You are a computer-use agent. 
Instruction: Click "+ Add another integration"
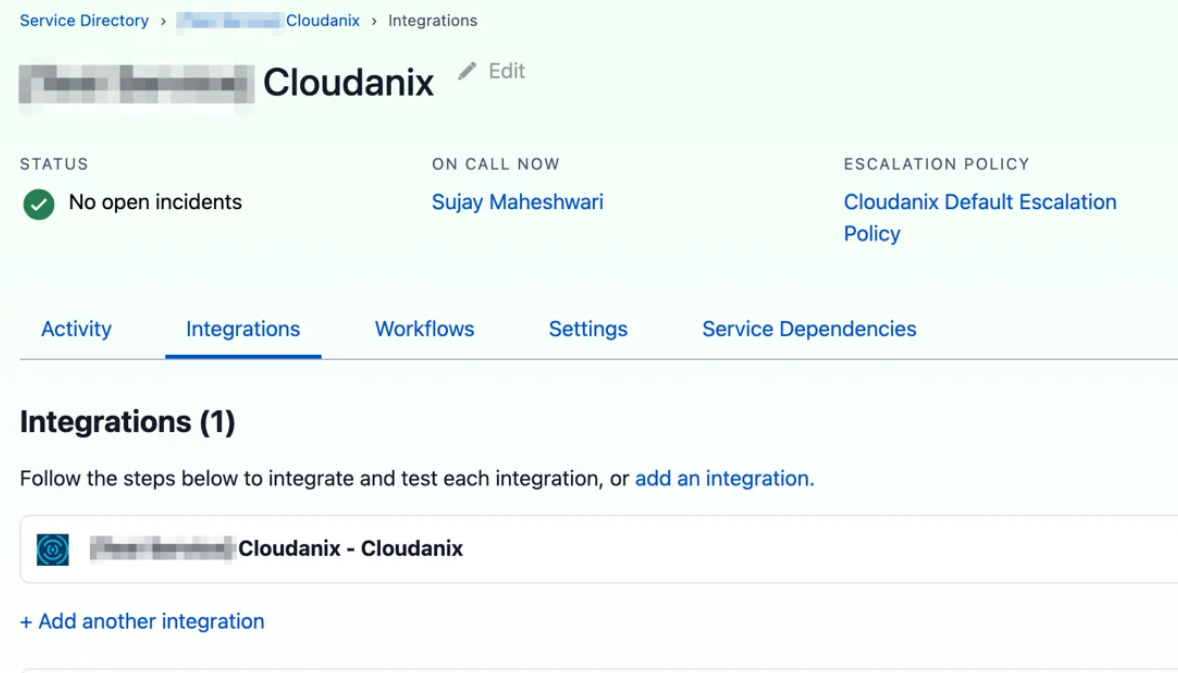(142, 621)
